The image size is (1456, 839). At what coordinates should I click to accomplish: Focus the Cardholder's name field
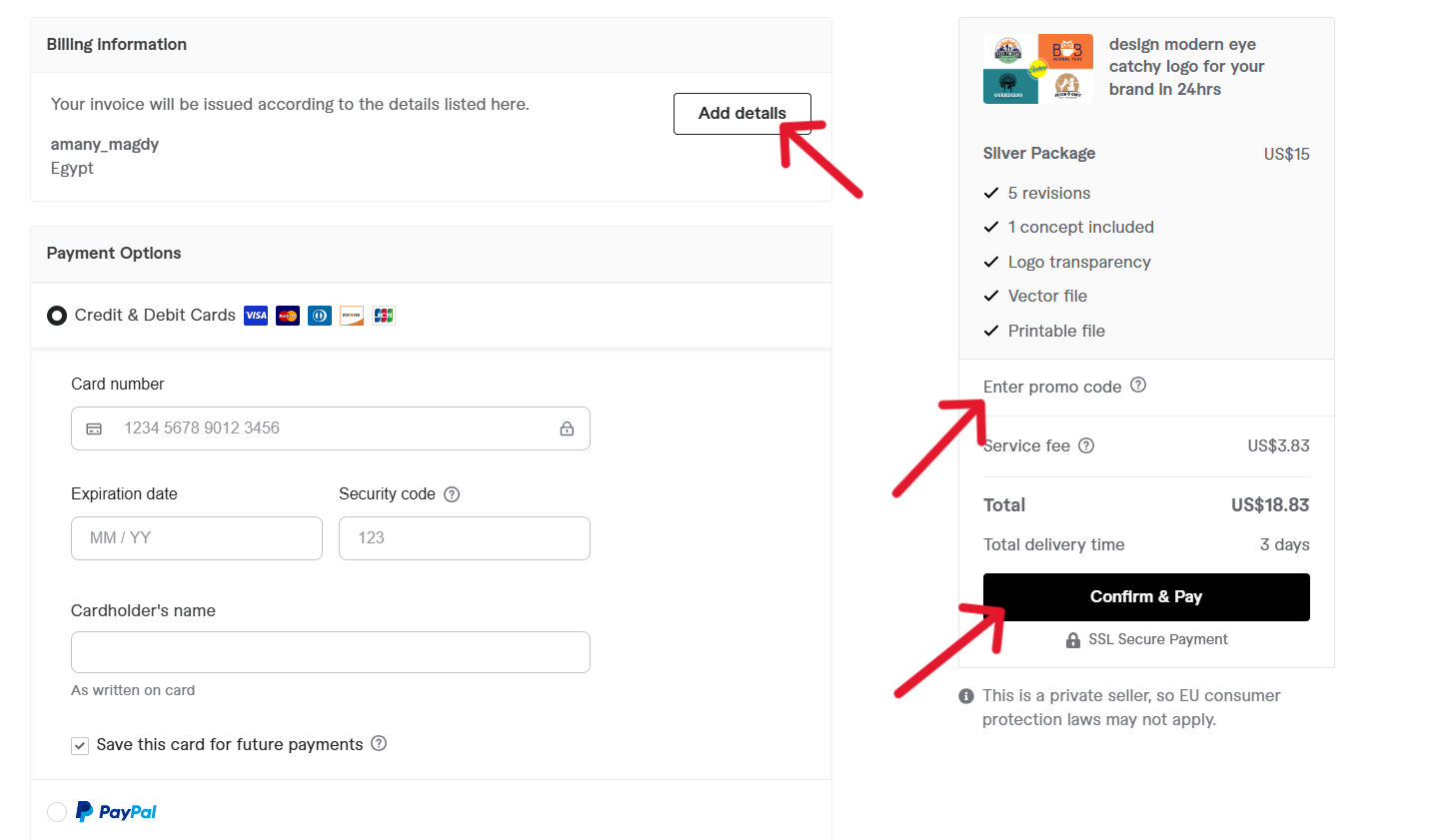(x=331, y=652)
